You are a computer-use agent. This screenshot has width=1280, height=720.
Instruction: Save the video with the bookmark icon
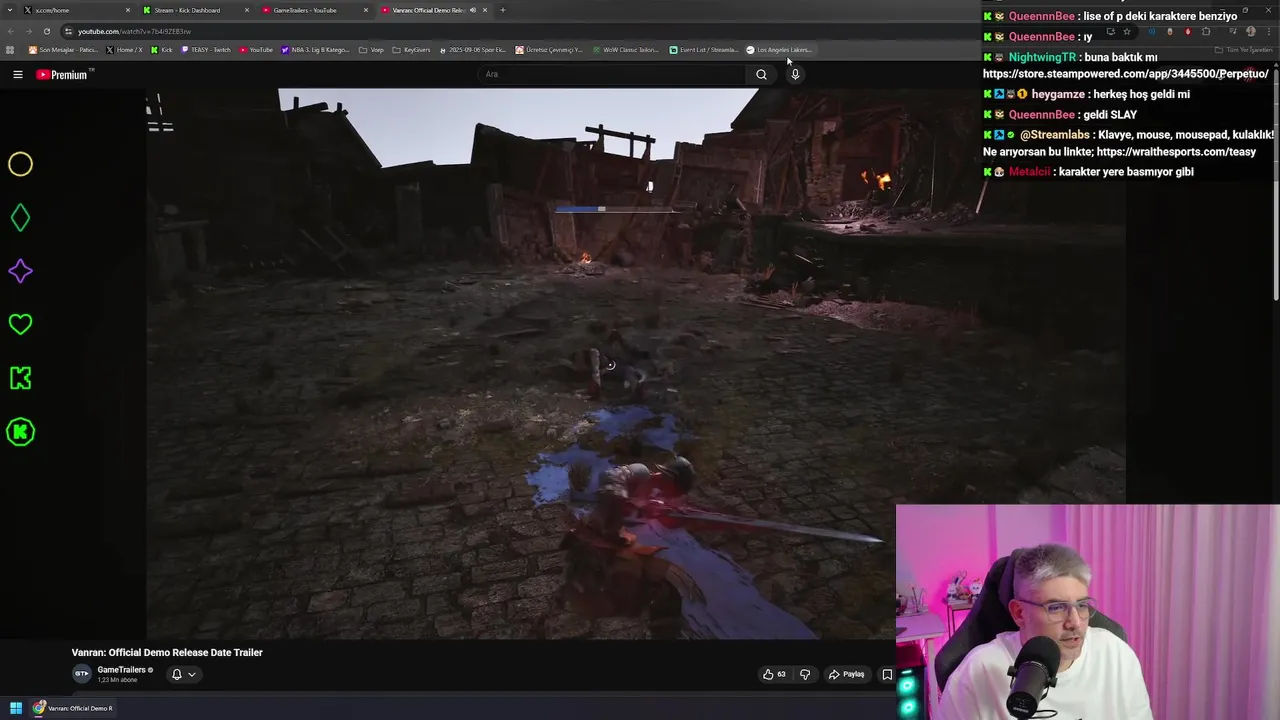point(886,674)
